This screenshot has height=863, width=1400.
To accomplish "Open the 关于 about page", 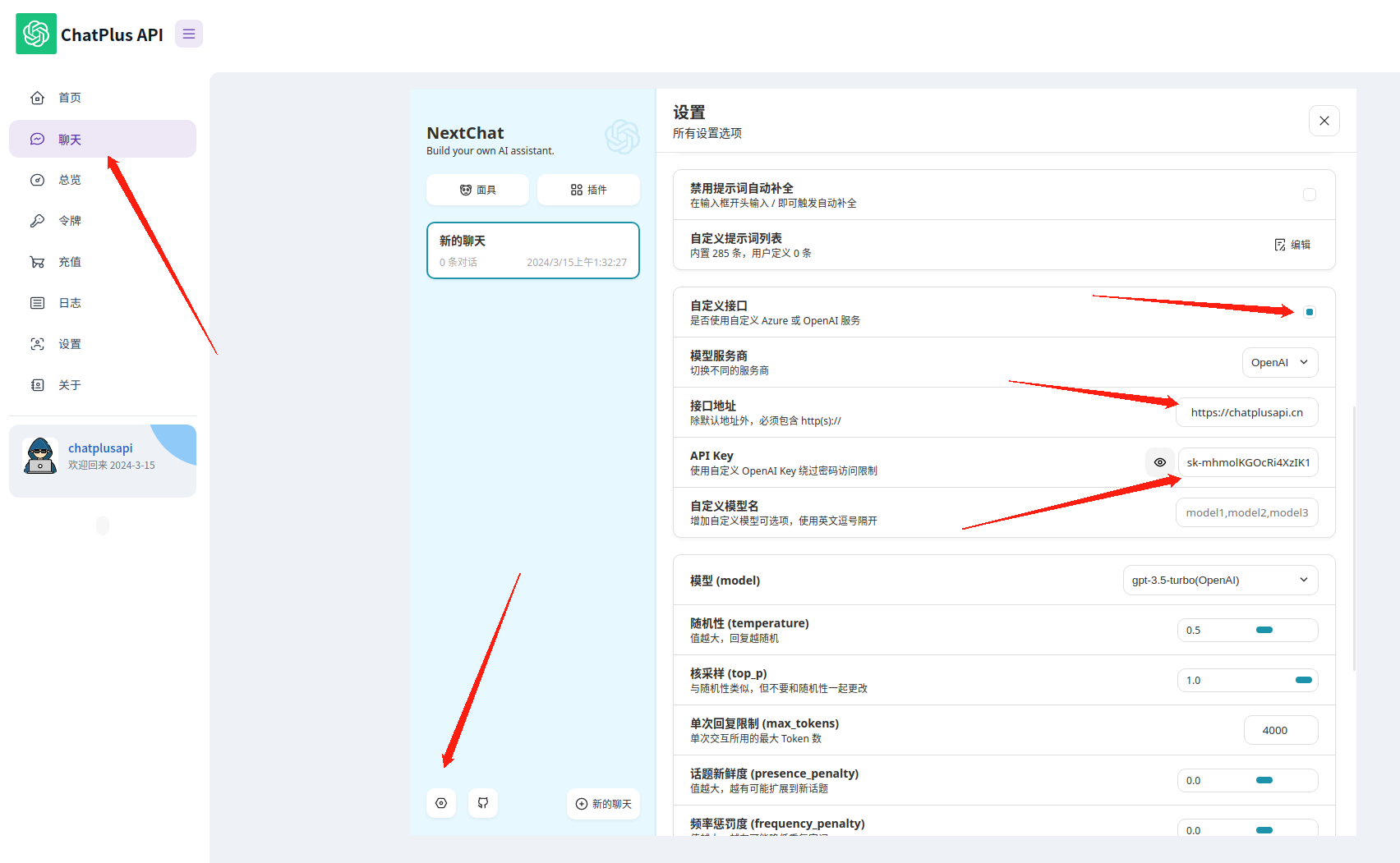I will pyautogui.click(x=103, y=385).
